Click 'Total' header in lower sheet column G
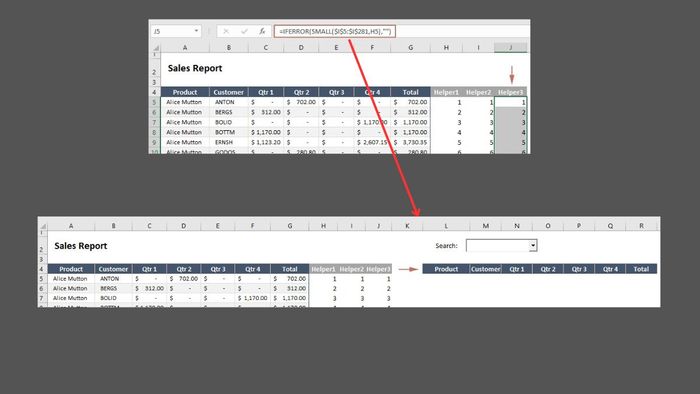This screenshot has height=394, width=700. click(290, 269)
